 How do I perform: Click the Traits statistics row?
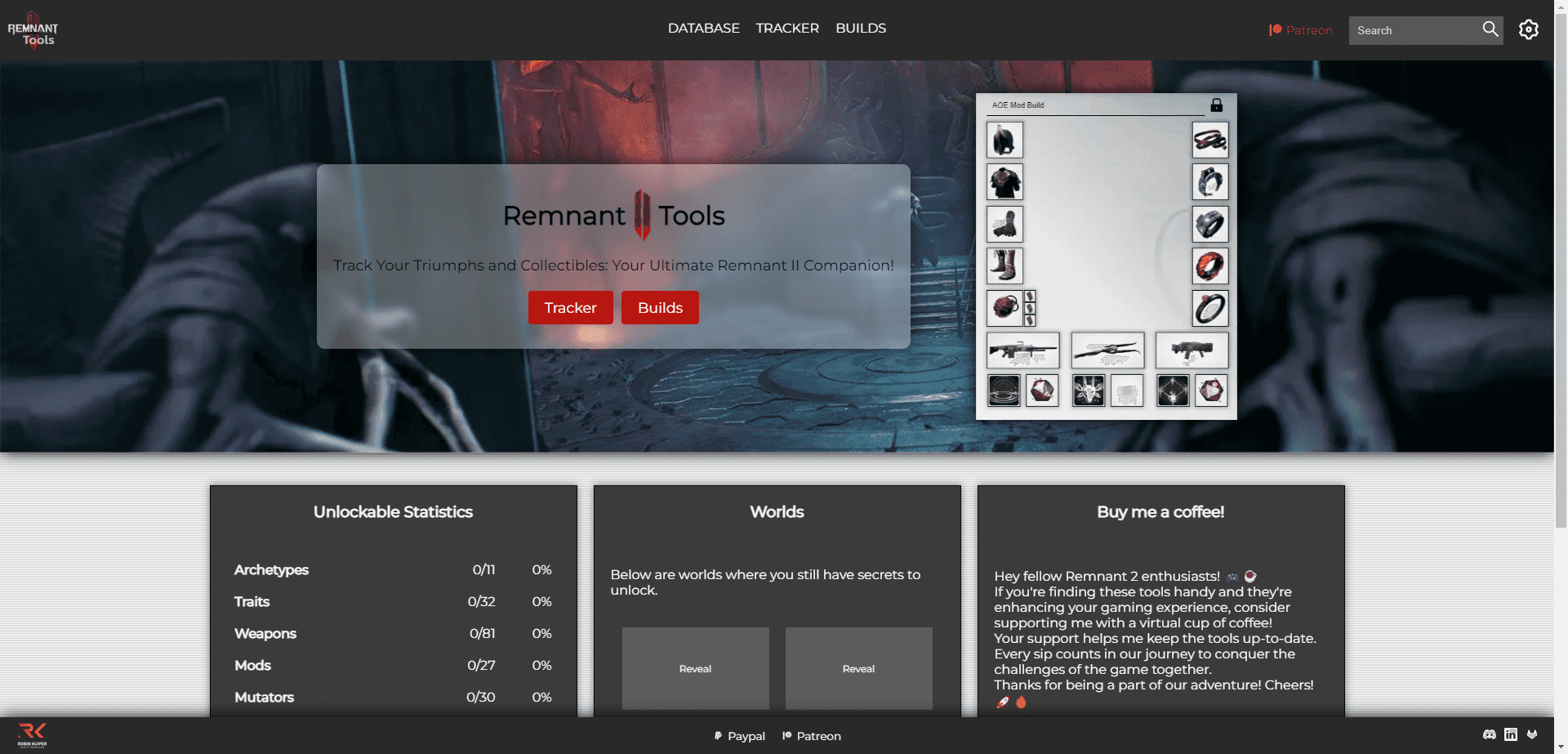(393, 601)
